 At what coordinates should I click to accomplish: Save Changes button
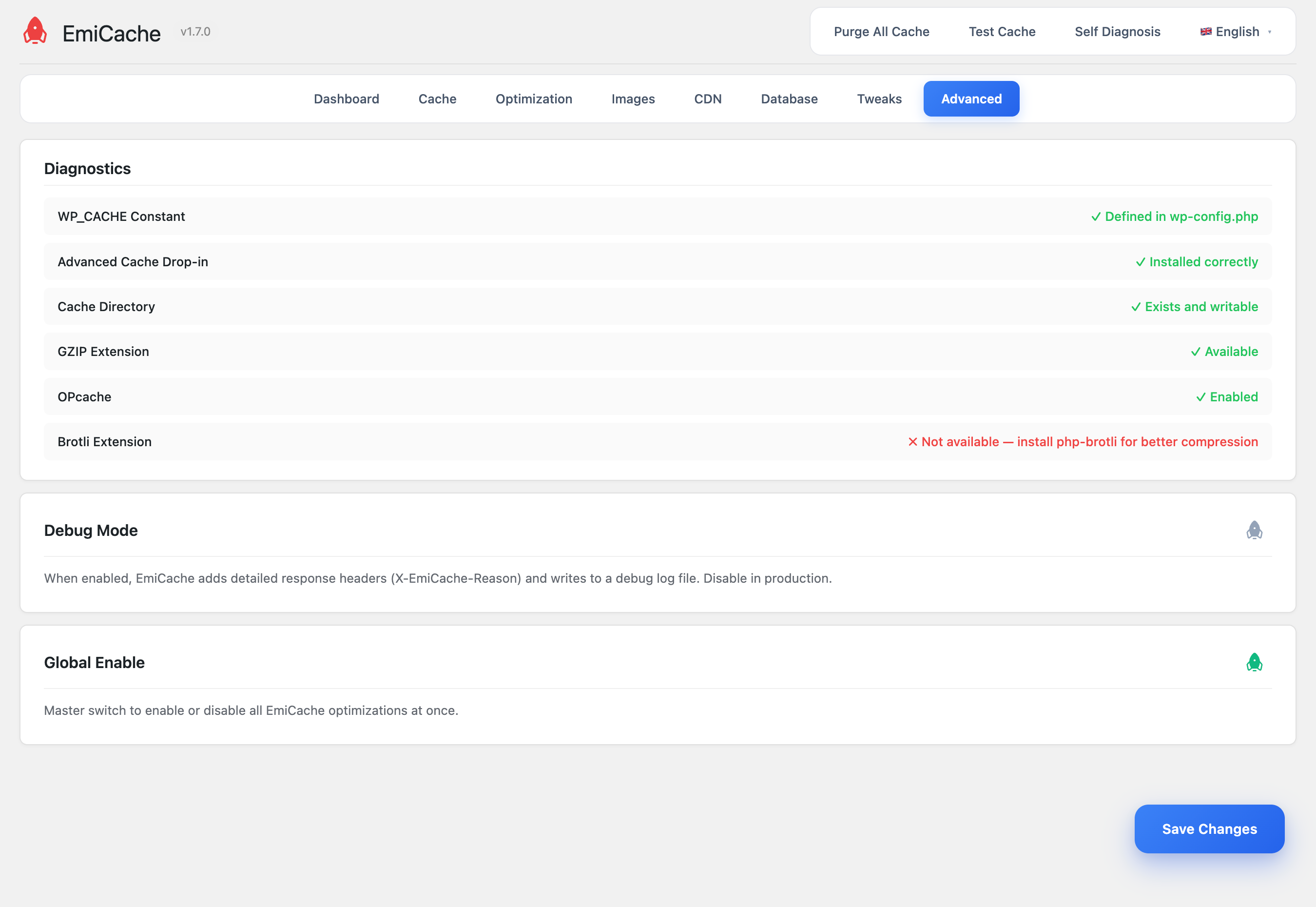(x=1209, y=828)
